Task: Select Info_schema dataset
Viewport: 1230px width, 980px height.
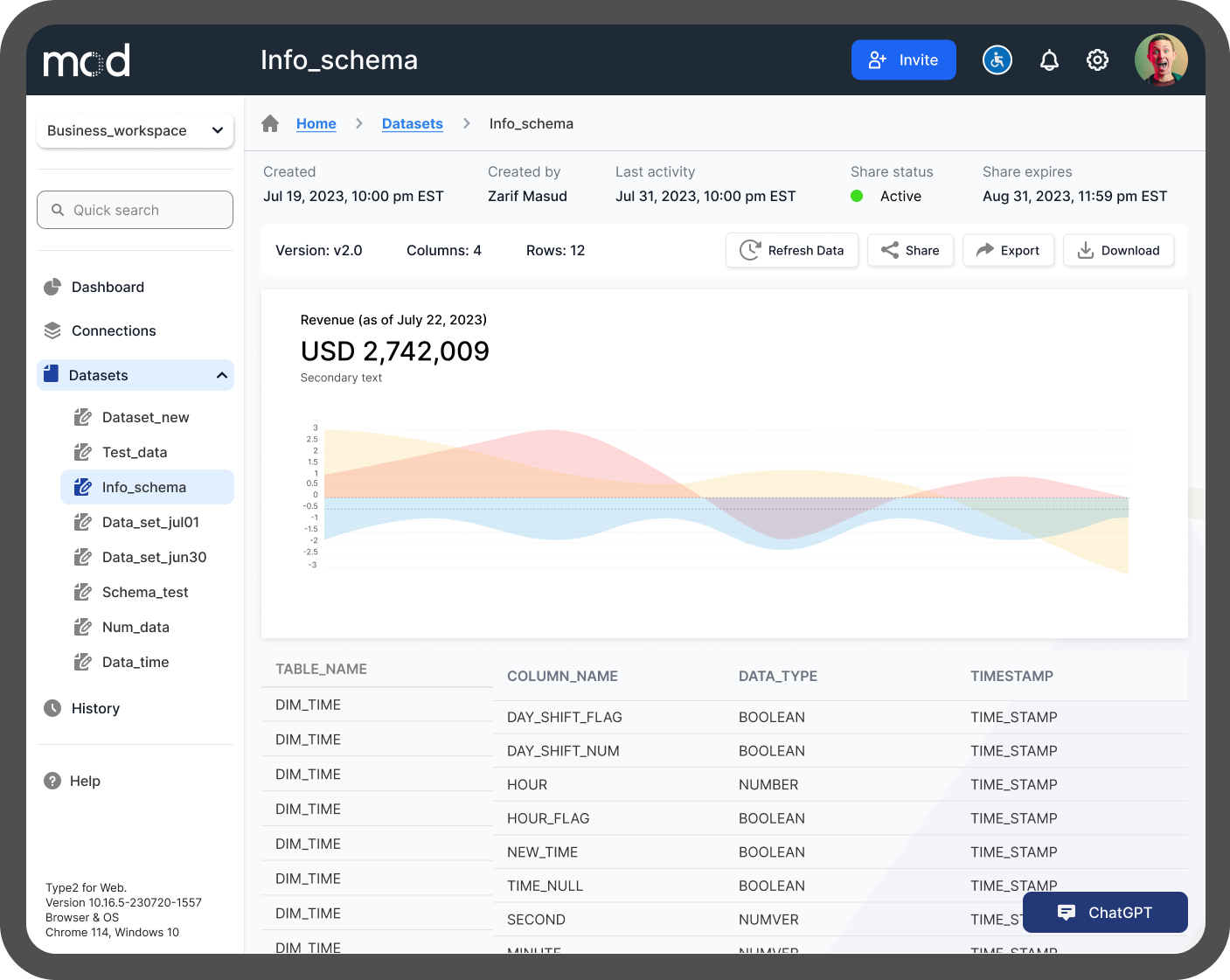Action: (147, 487)
